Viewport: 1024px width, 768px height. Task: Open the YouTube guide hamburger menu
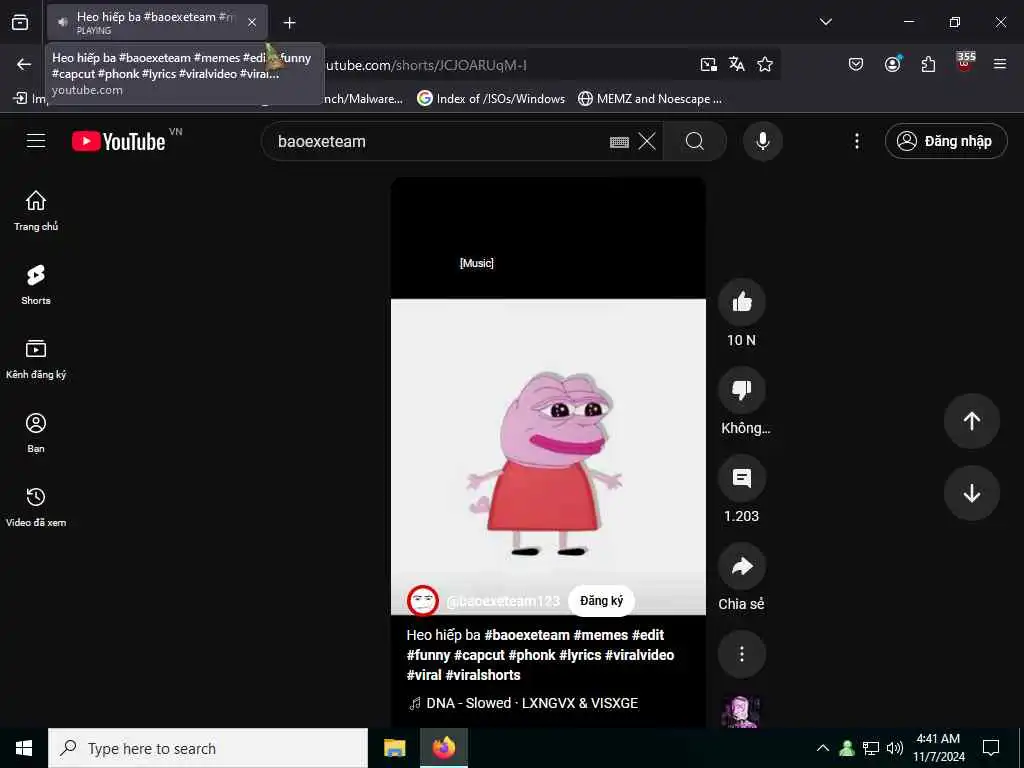tap(36, 141)
